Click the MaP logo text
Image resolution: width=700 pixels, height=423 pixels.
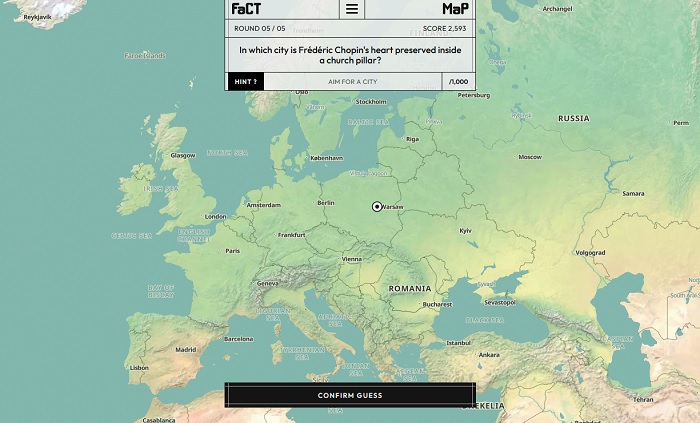(455, 9)
